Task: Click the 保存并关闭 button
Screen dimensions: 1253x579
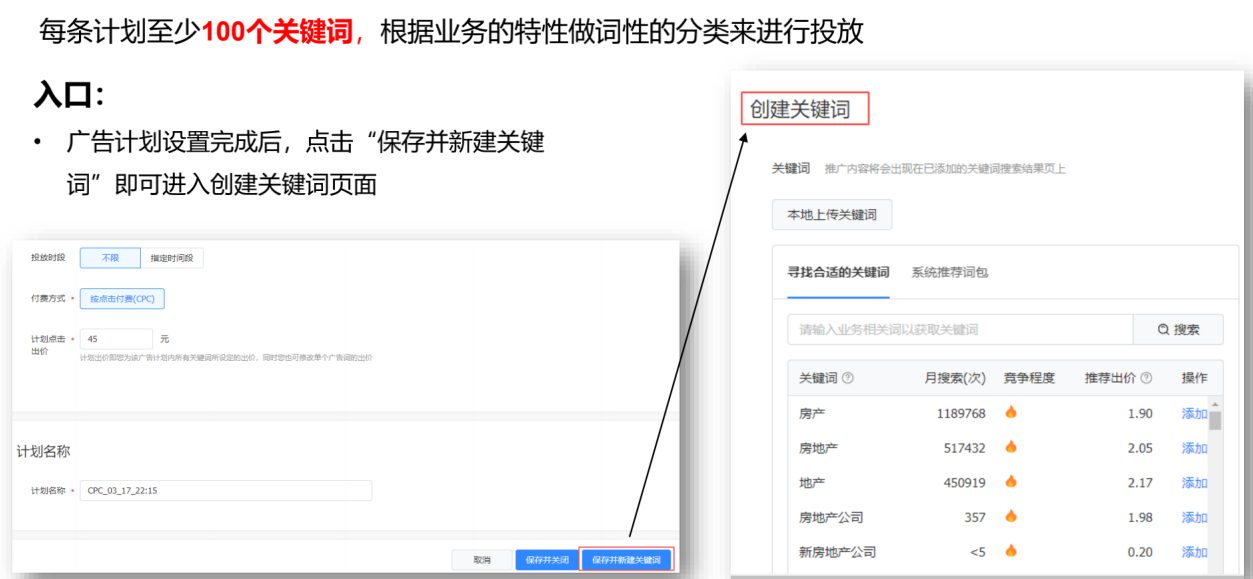Action: [x=547, y=560]
